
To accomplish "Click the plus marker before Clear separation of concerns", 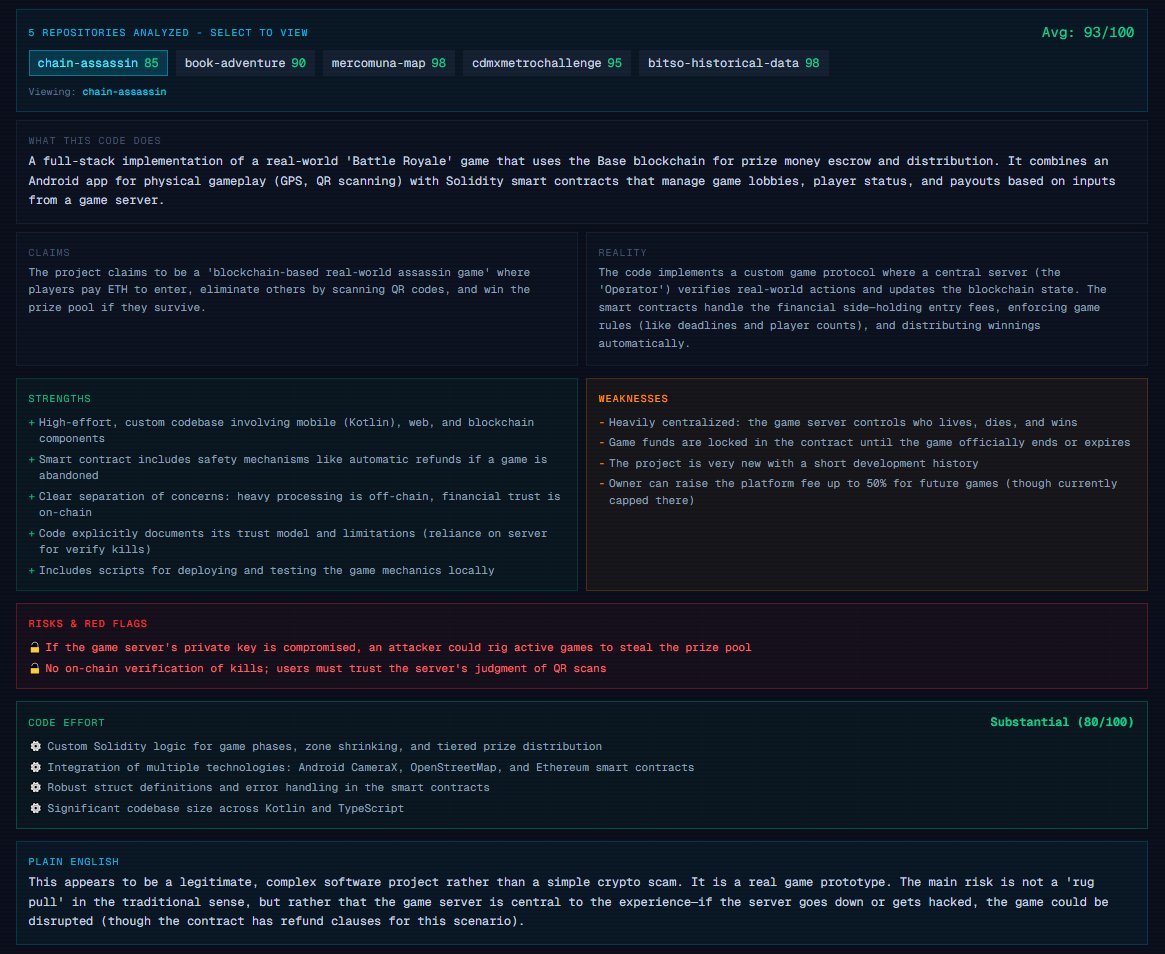I will (x=32, y=496).
